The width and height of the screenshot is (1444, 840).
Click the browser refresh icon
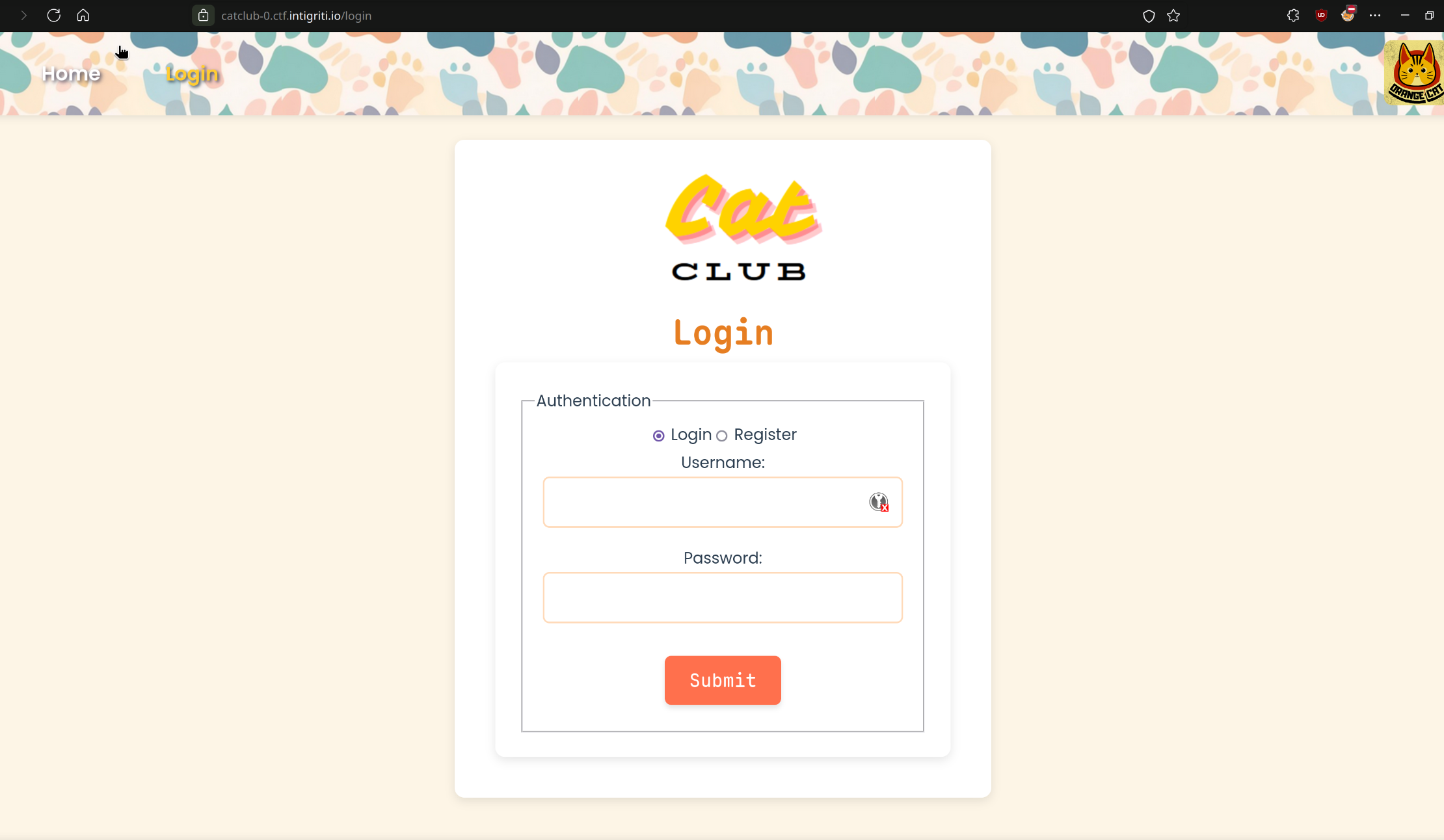click(53, 16)
